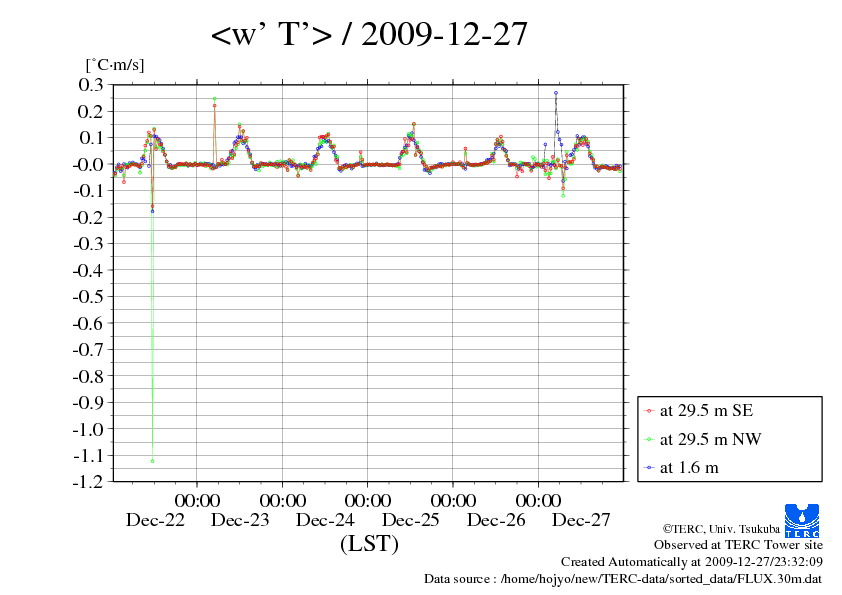Screen dimensions: 842x595
Task: Click x-axis date label Dec-24
Action: click(325, 520)
